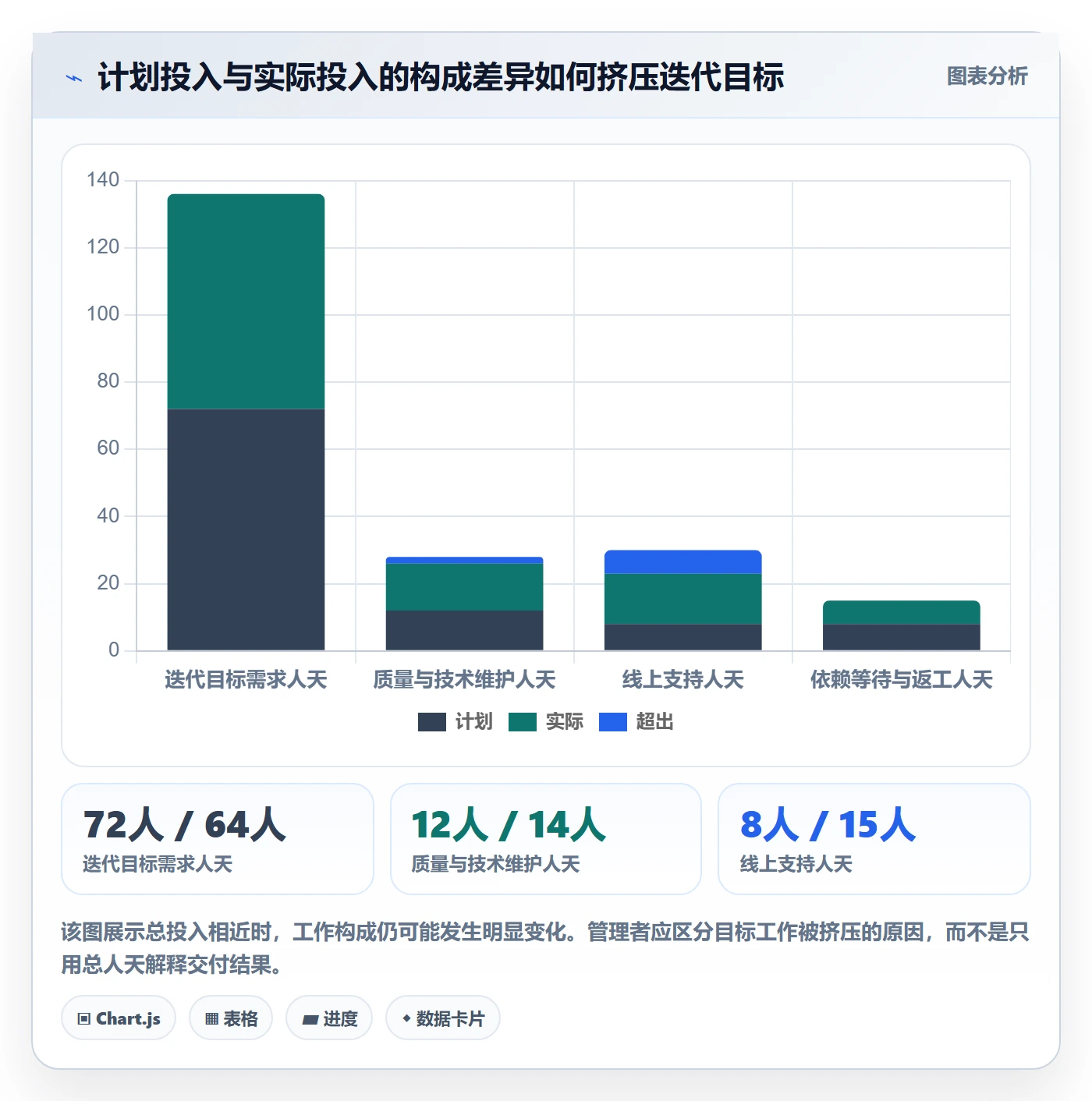The image size is (1092, 1101).
Task: Click the green segment of 依赖等待与返工人天 bar
Action: pyautogui.click(x=901, y=612)
